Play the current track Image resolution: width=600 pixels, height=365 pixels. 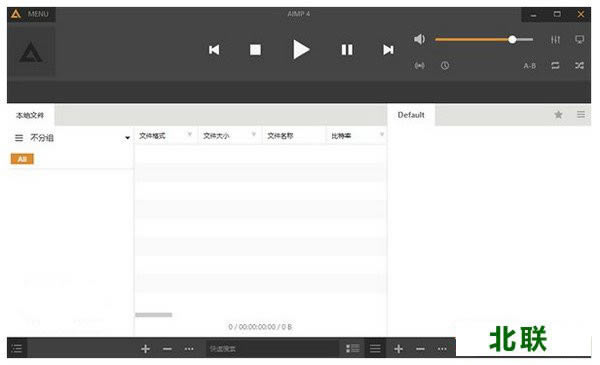tap(301, 50)
